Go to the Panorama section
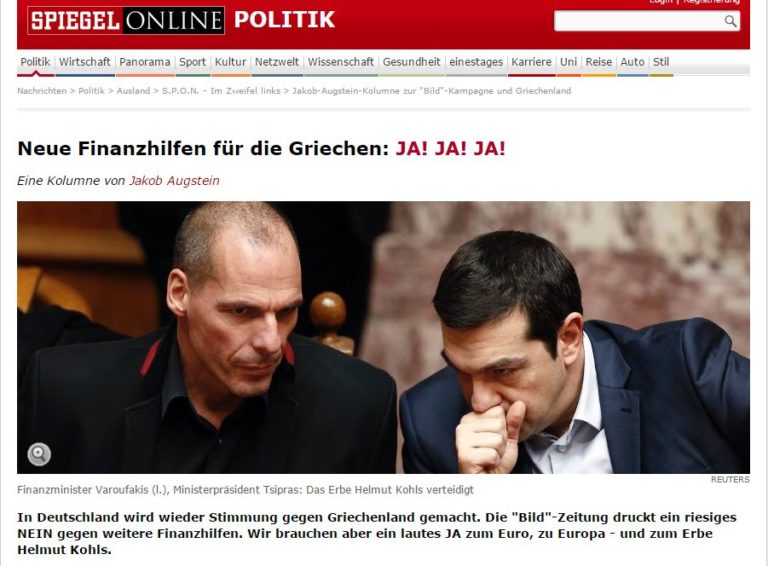 [x=144, y=62]
